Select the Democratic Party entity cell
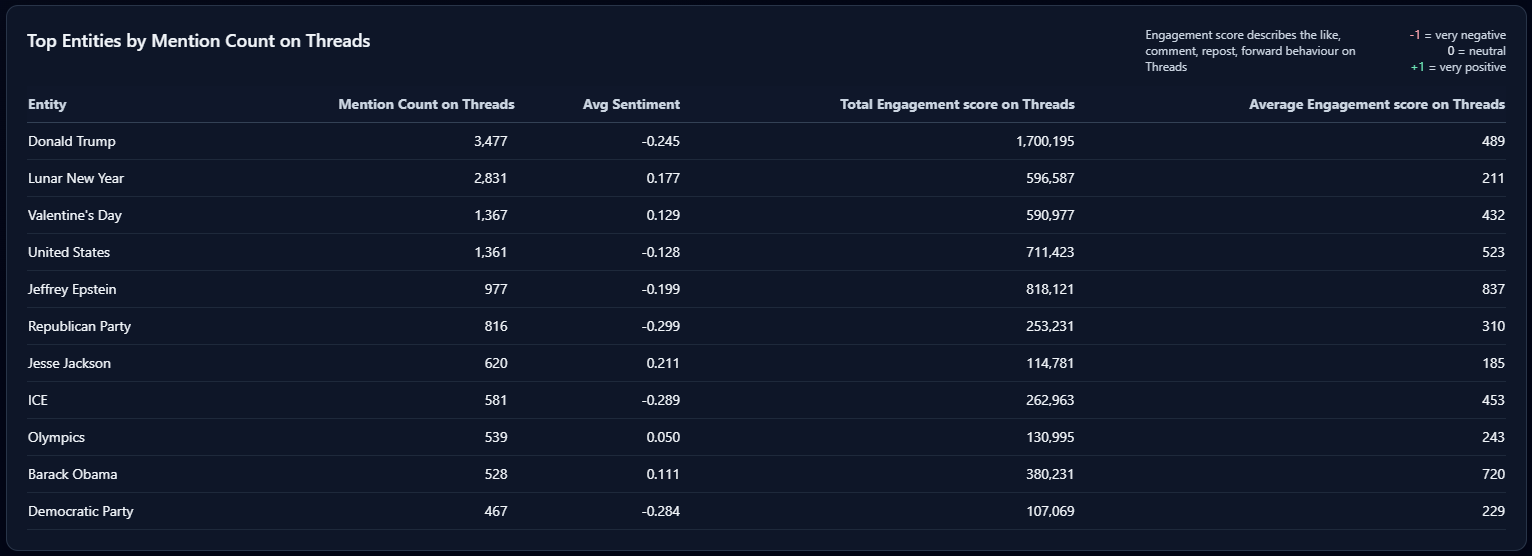1532x556 pixels. pyautogui.click(x=81, y=511)
